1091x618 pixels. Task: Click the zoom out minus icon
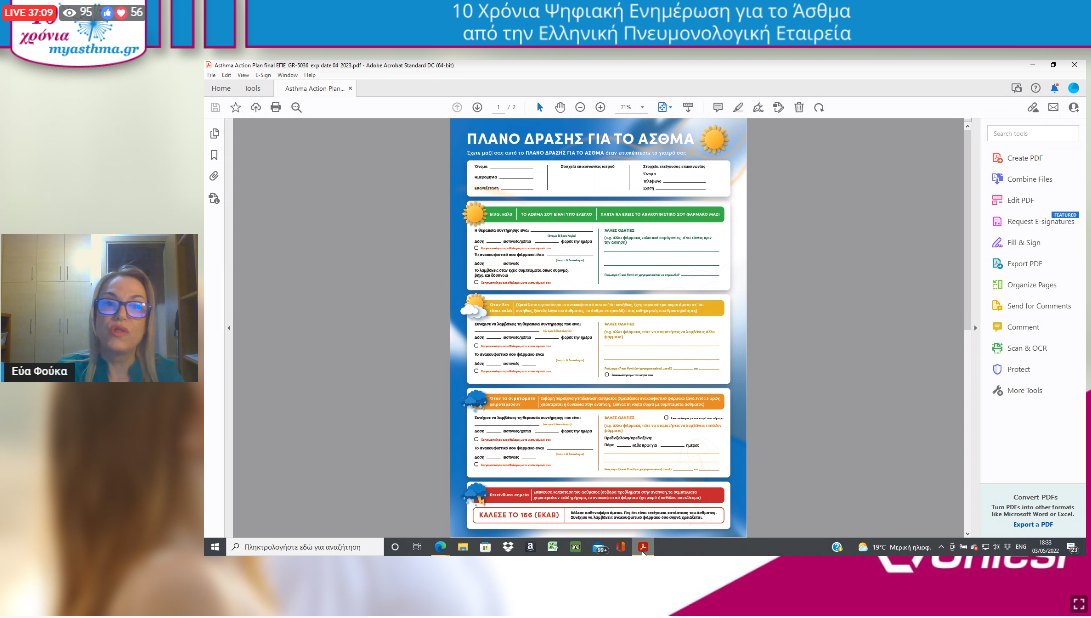click(x=580, y=107)
